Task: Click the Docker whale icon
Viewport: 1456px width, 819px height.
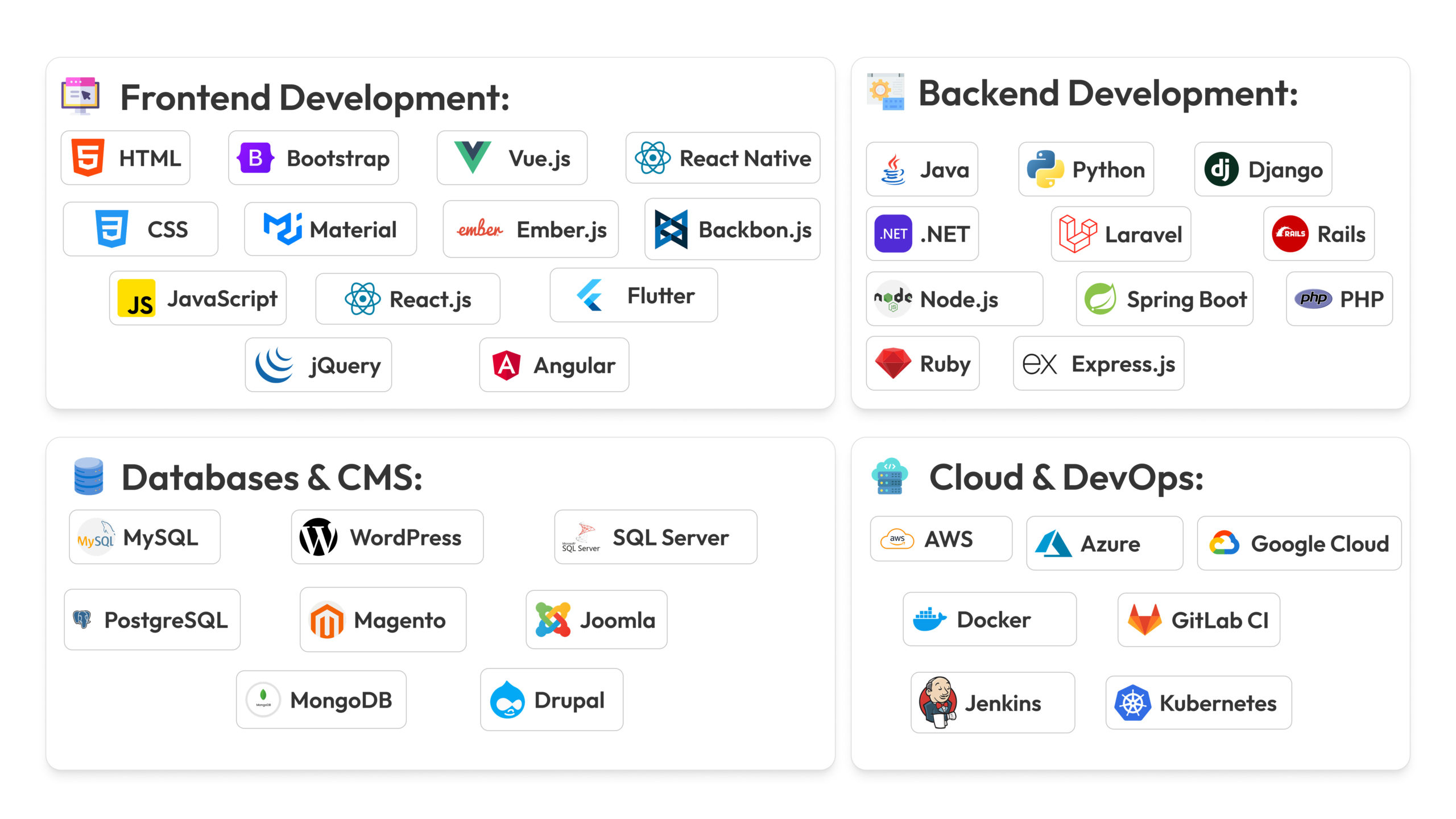Action: tap(929, 619)
